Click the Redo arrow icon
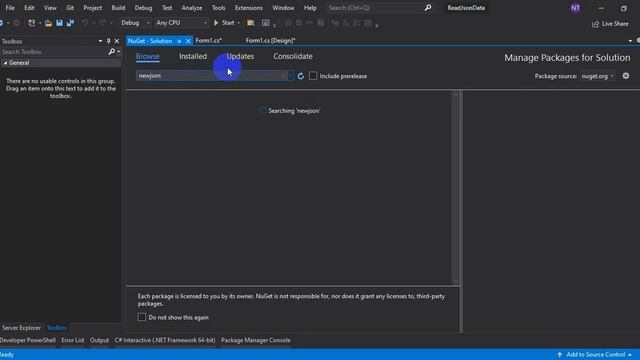 (102, 23)
